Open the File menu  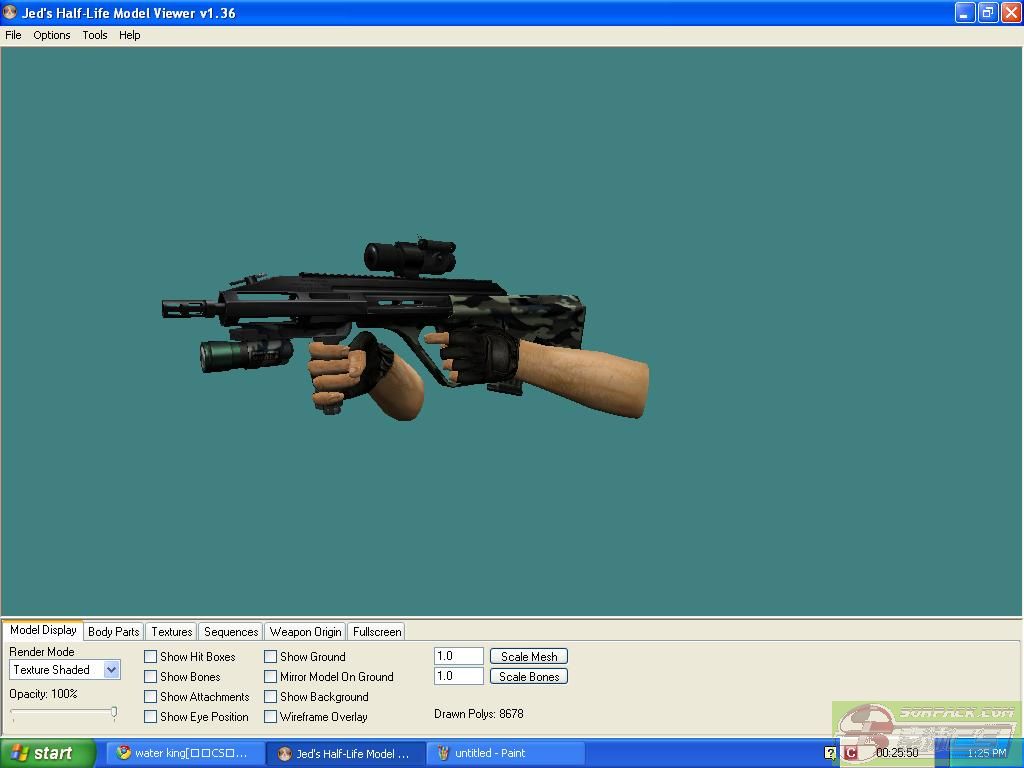tap(13, 35)
